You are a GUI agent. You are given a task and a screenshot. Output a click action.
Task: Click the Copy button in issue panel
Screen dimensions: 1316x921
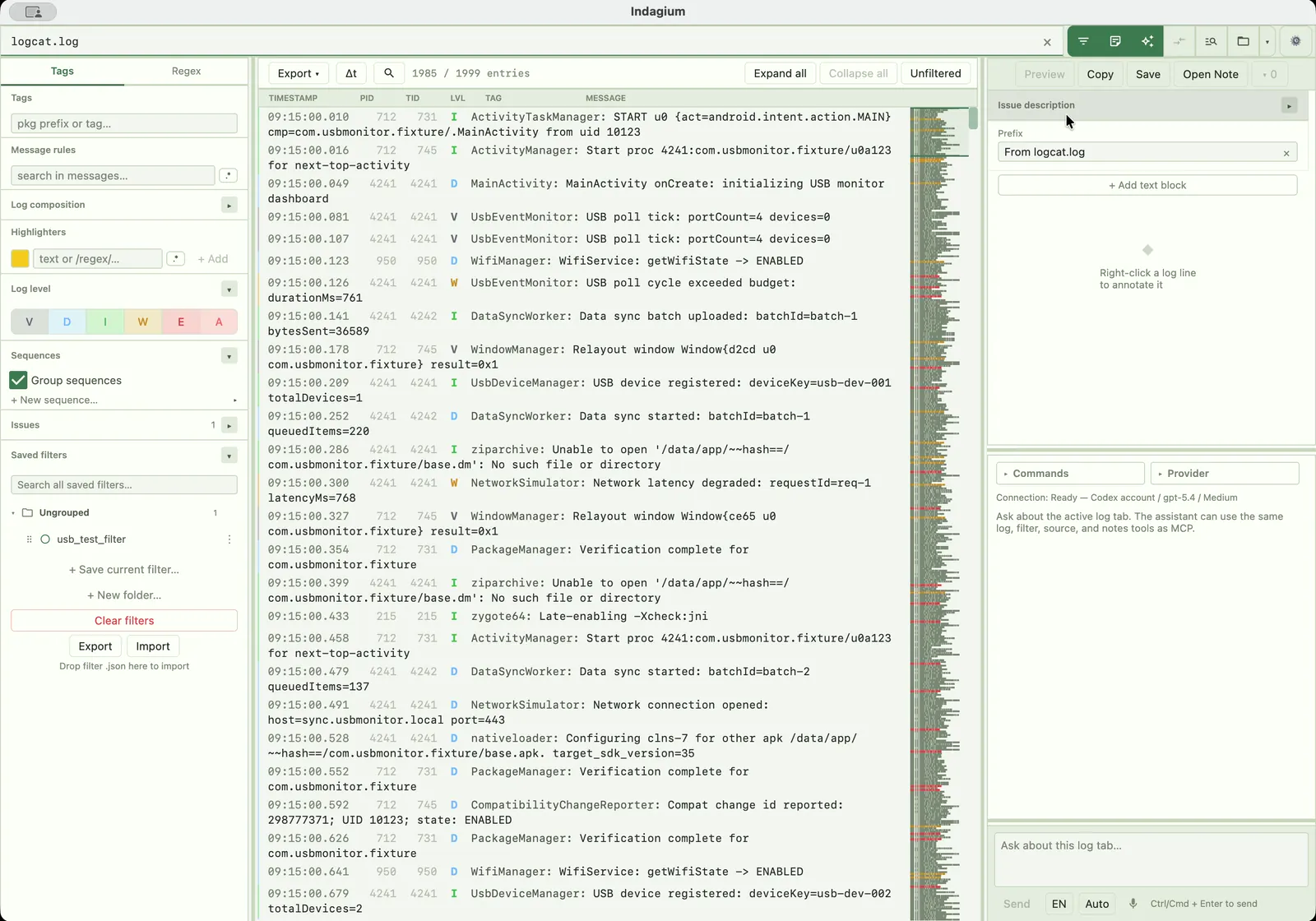[1100, 74]
